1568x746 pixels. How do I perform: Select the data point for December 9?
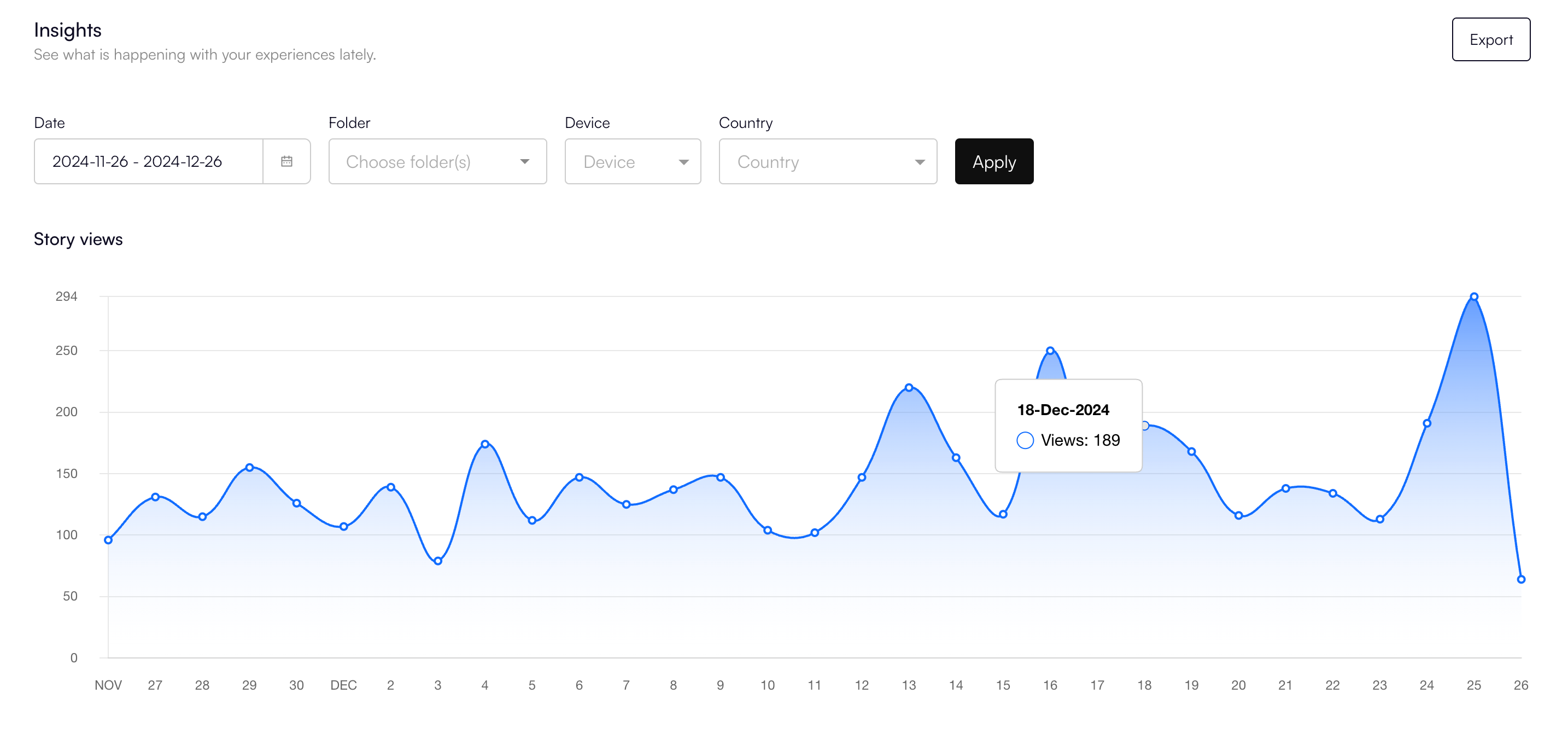pyautogui.click(x=721, y=477)
